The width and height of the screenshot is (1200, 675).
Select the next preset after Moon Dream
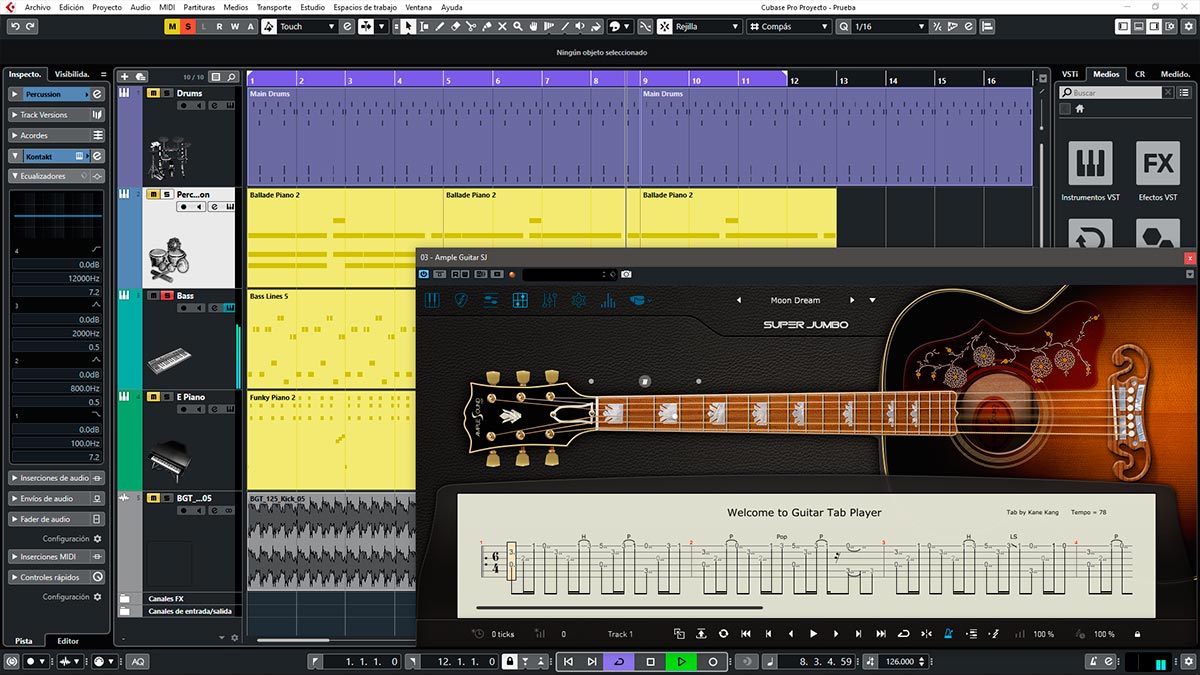(x=852, y=300)
